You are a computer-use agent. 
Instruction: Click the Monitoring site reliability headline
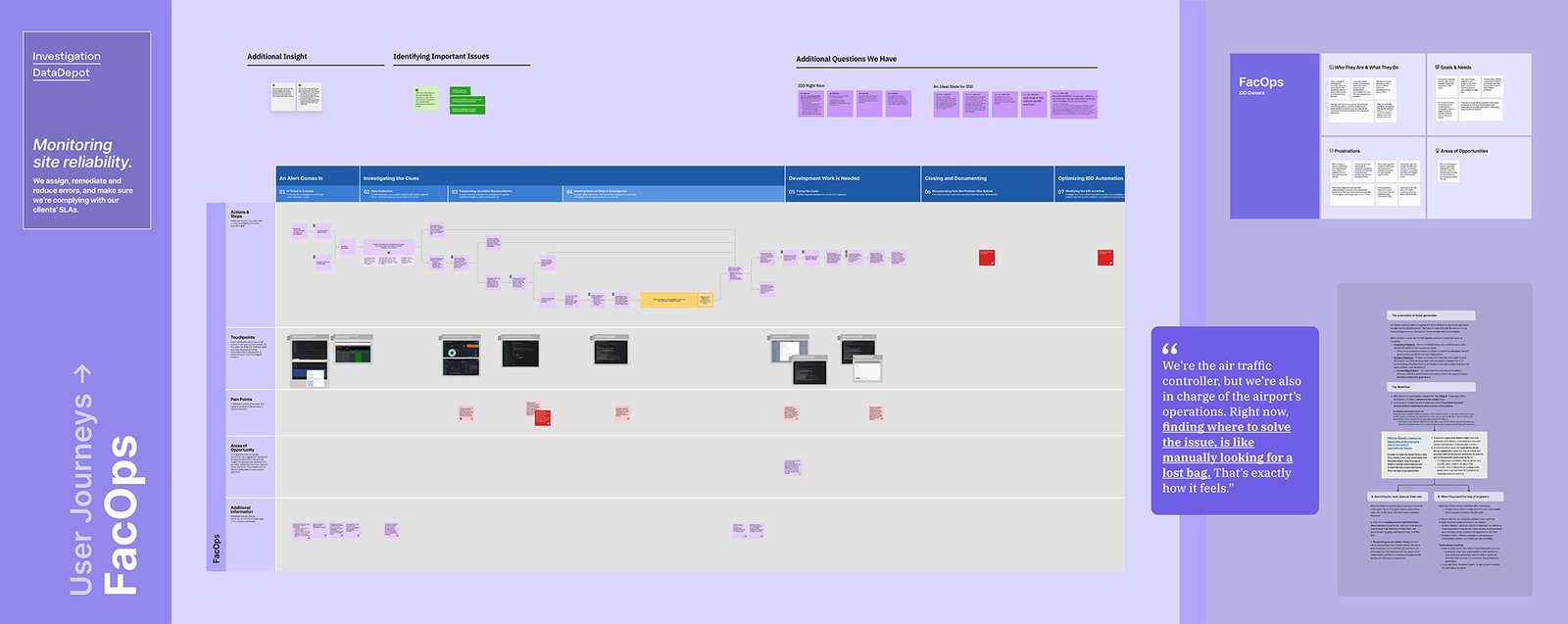[x=82, y=154]
